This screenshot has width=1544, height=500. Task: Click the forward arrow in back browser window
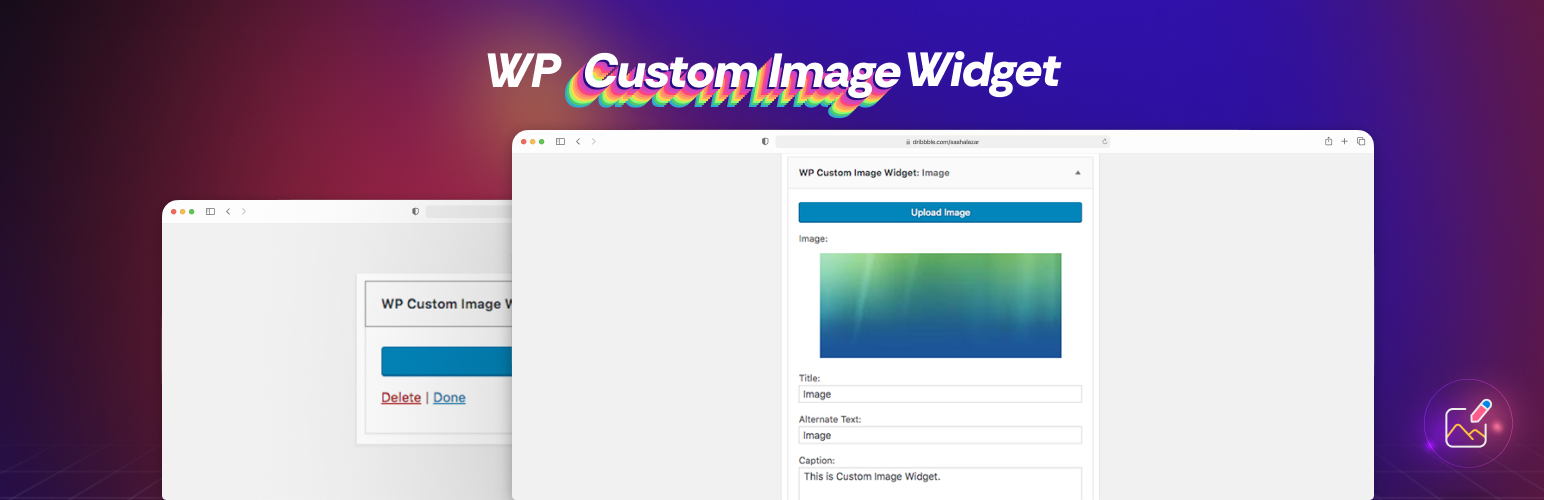click(x=244, y=211)
